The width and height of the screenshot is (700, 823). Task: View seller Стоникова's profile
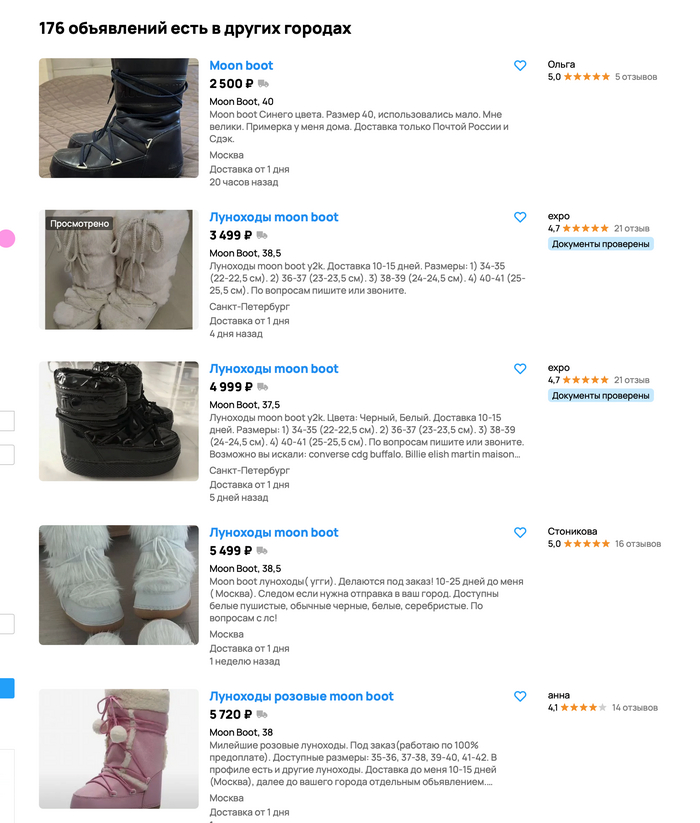(572, 531)
